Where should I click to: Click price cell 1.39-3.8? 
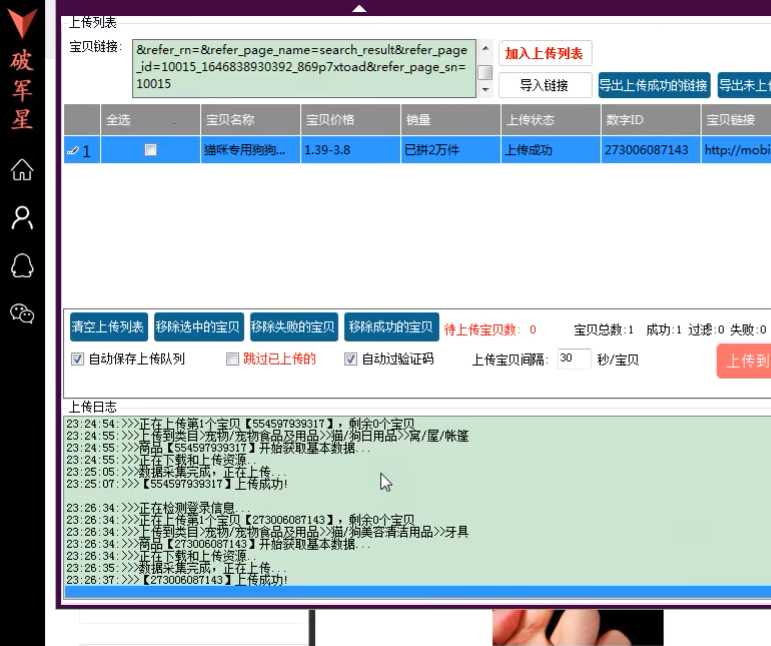(x=350, y=150)
